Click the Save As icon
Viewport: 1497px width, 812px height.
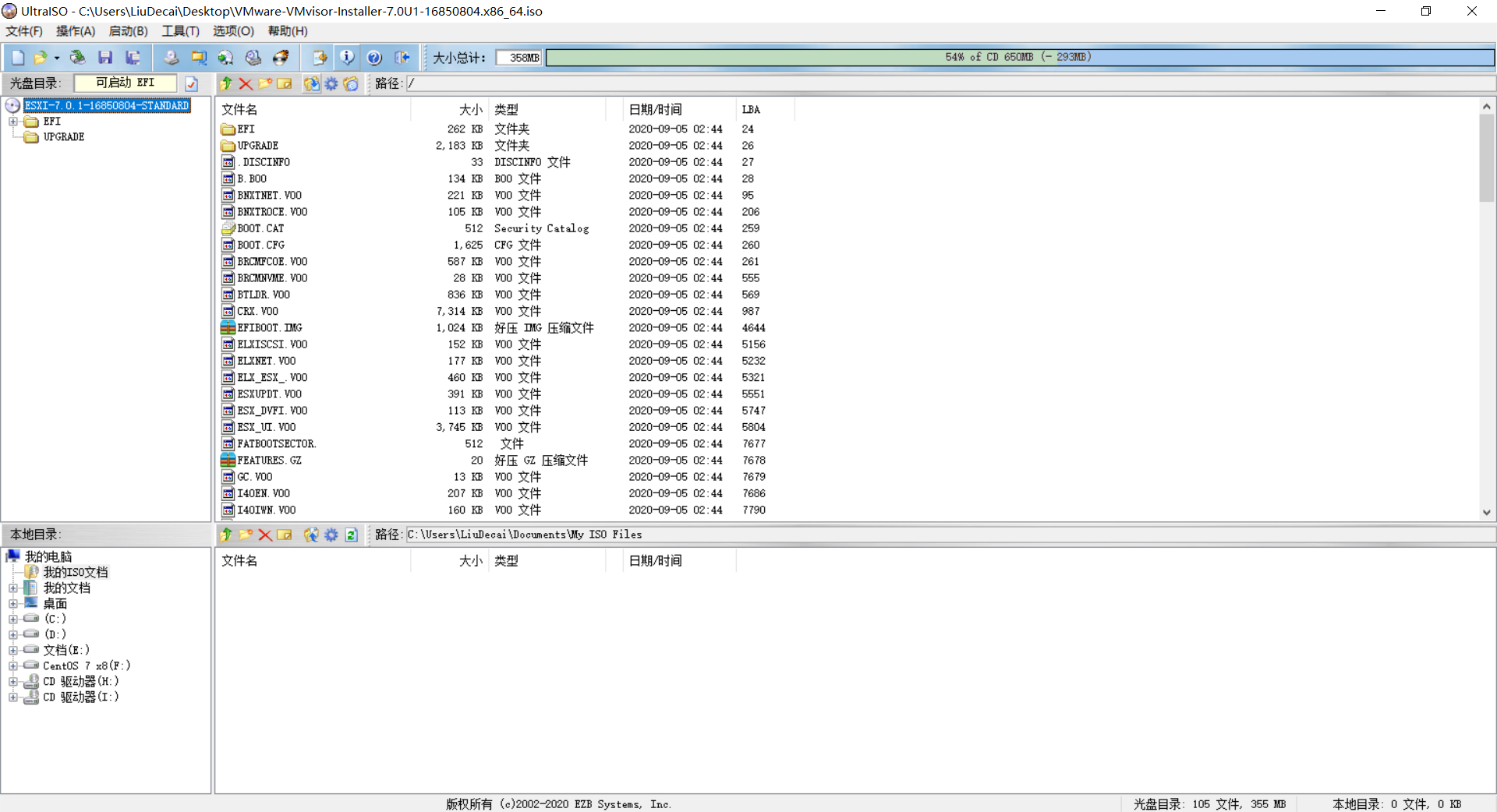(133, 58)
